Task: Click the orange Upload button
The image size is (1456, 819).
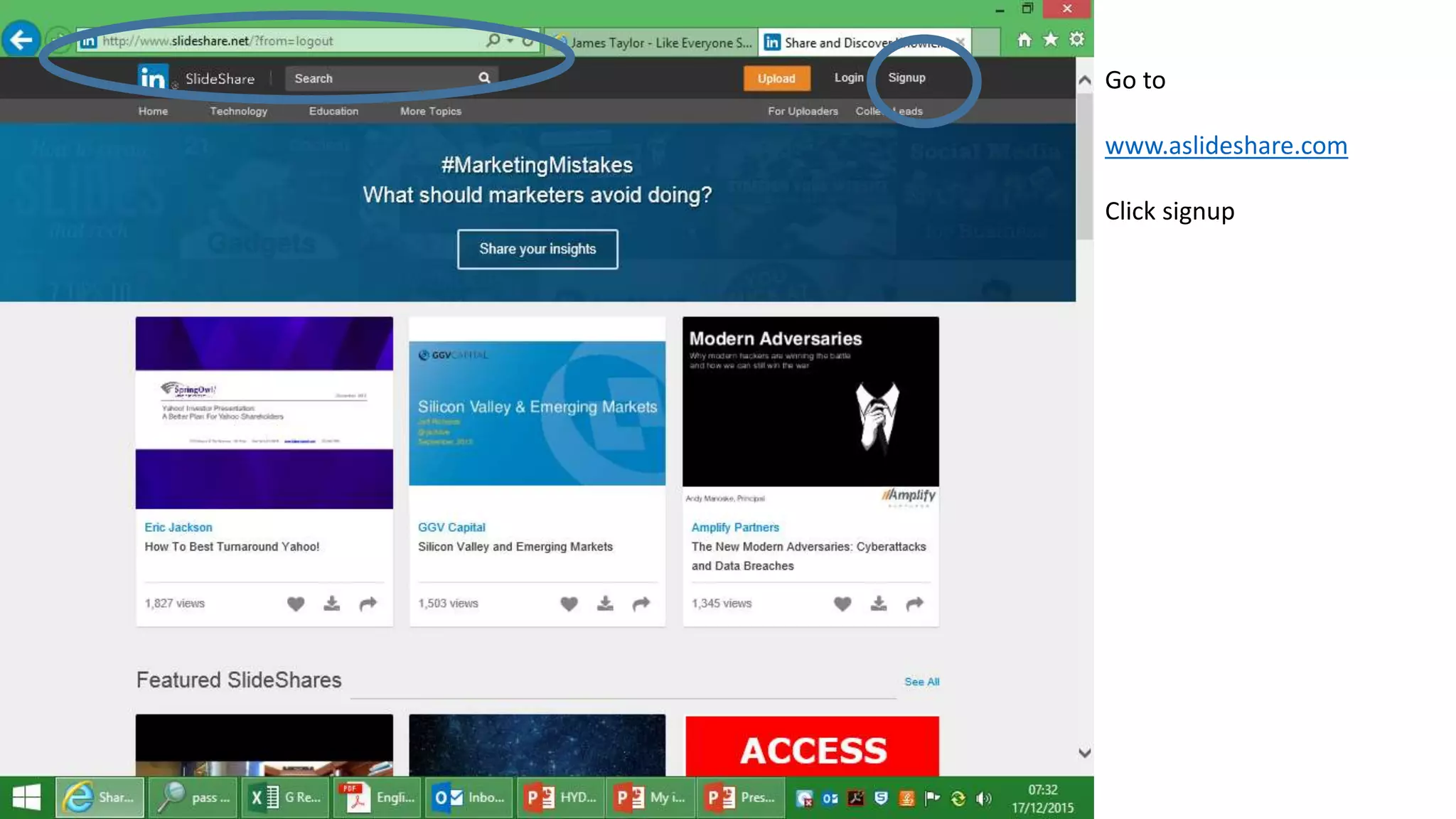Action: click(x=776, y=78)
